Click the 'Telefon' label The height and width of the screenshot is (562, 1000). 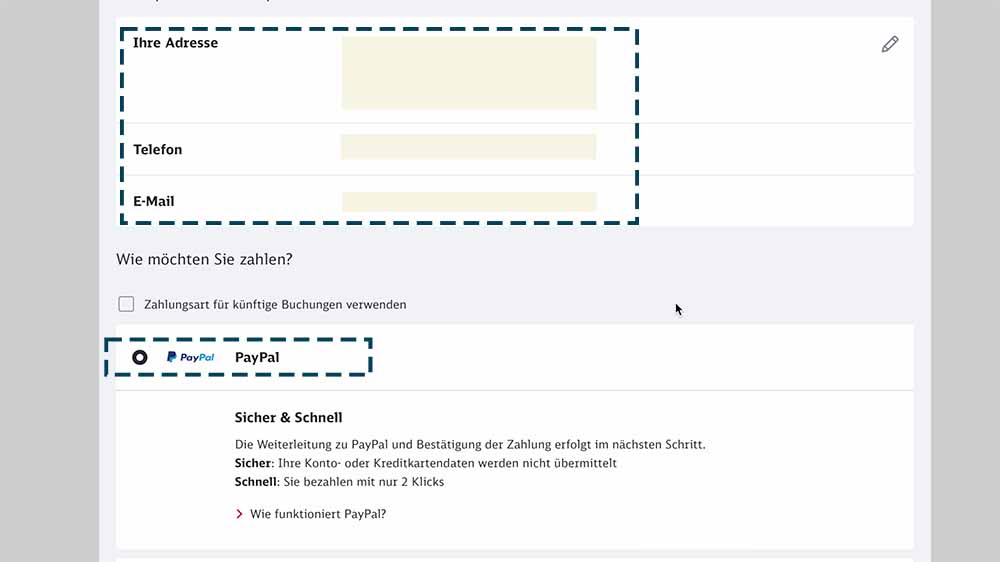point(158,150)
